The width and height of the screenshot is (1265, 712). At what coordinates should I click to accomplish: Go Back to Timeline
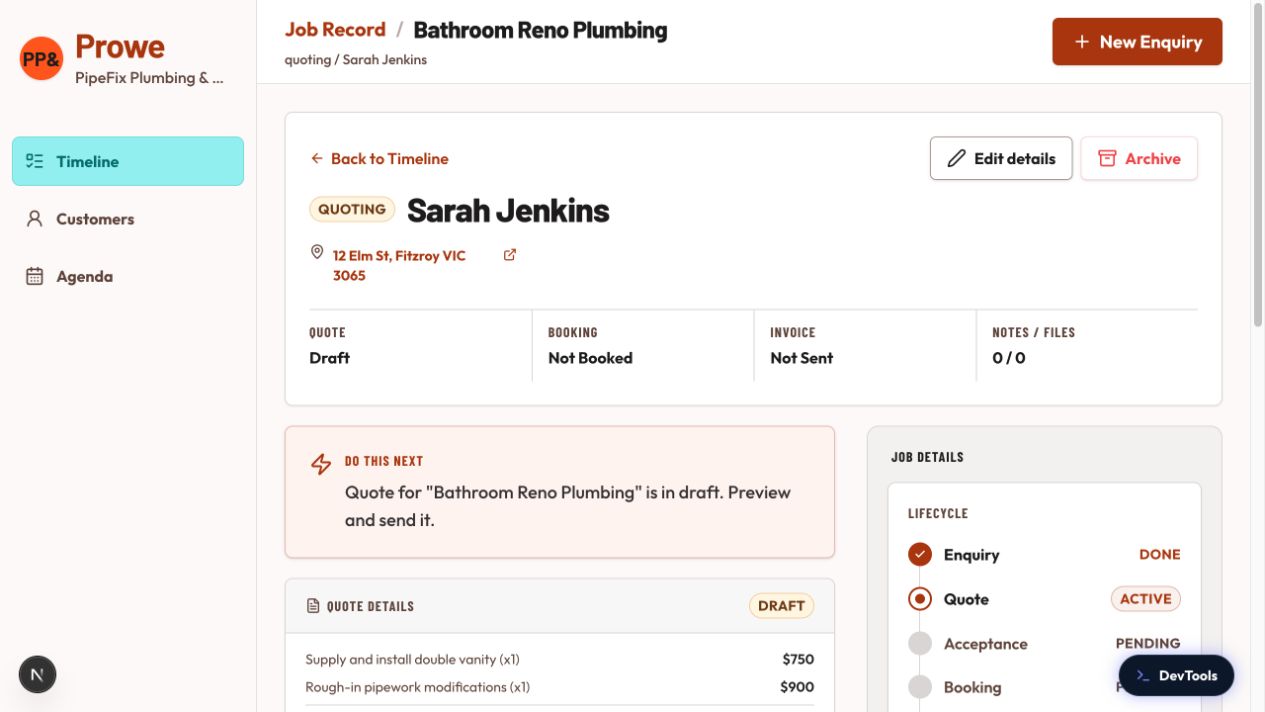379,158
